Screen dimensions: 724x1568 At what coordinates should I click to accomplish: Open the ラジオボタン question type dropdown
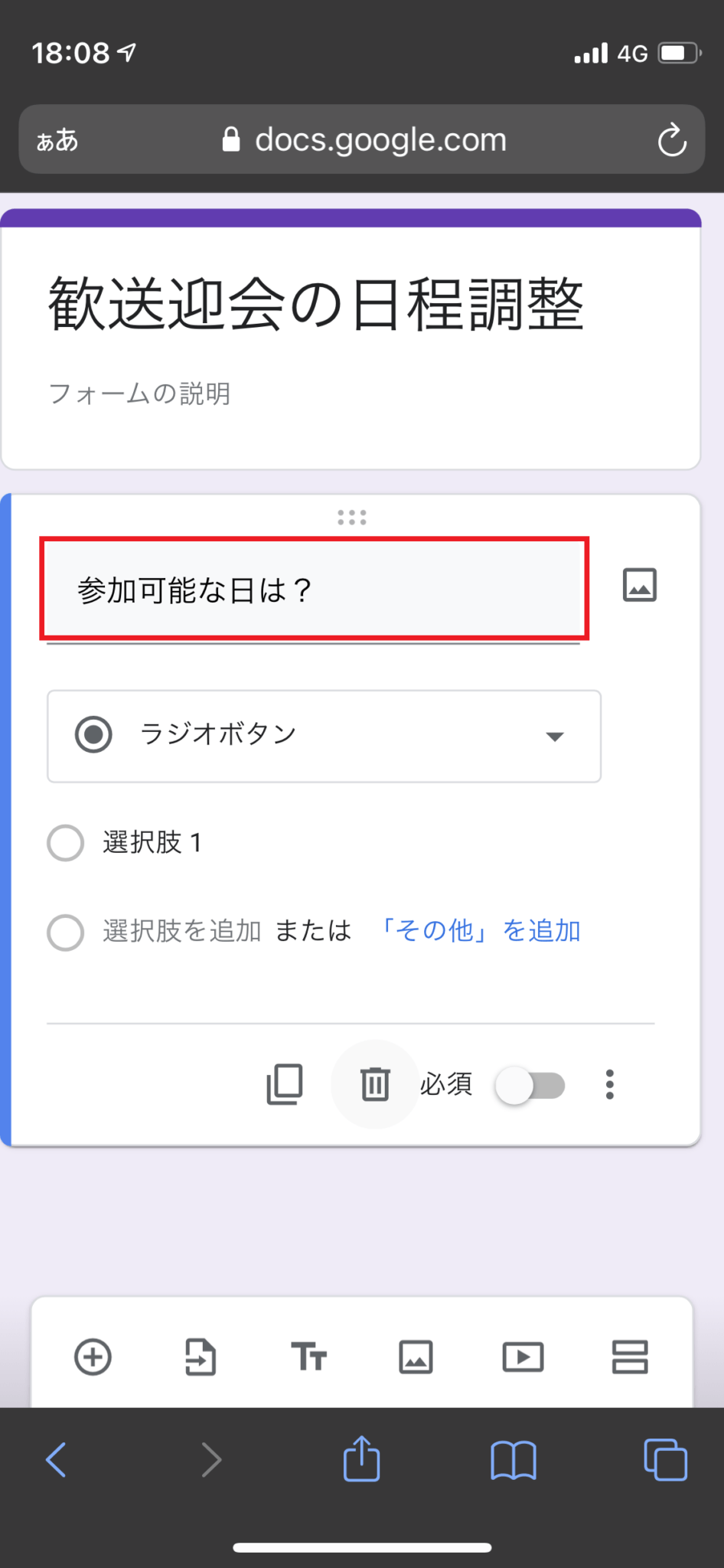coord(324,736)
